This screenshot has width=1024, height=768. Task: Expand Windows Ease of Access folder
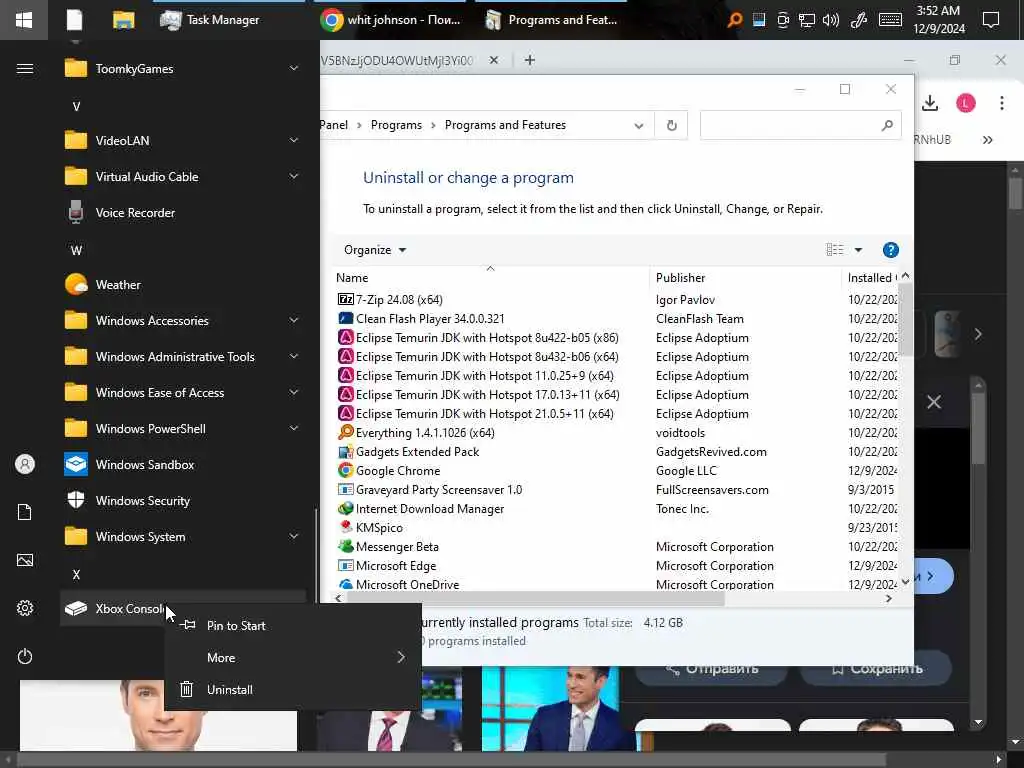tap(183, 392)
